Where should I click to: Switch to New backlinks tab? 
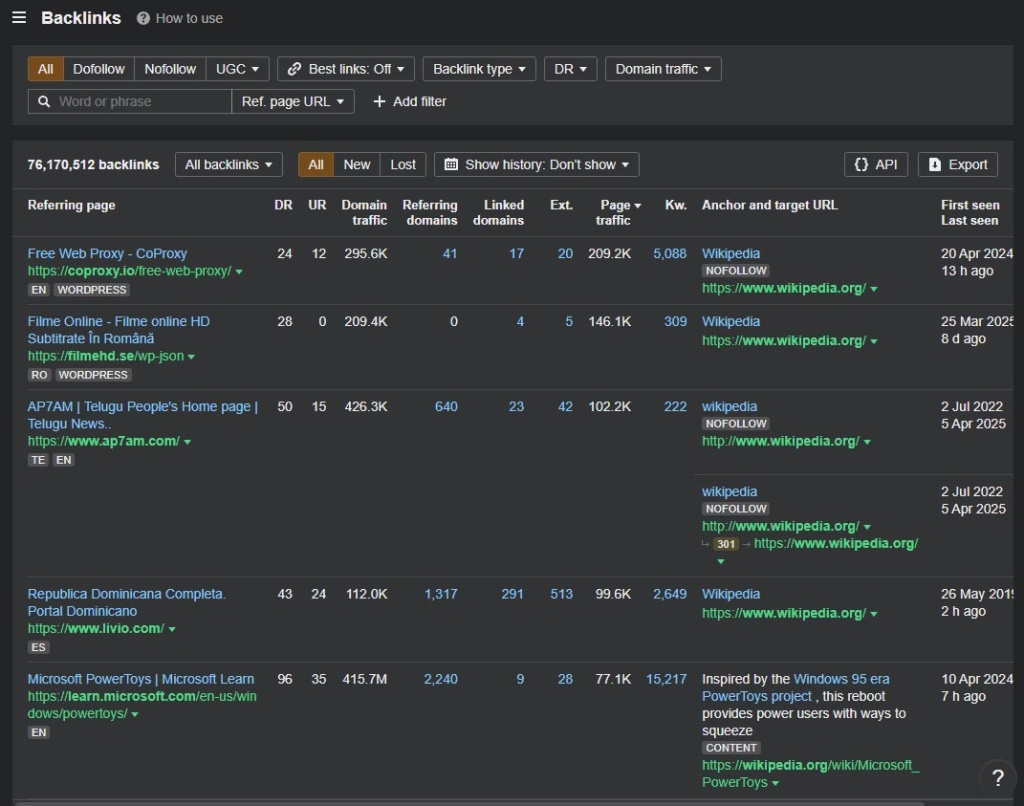[357, 165]
